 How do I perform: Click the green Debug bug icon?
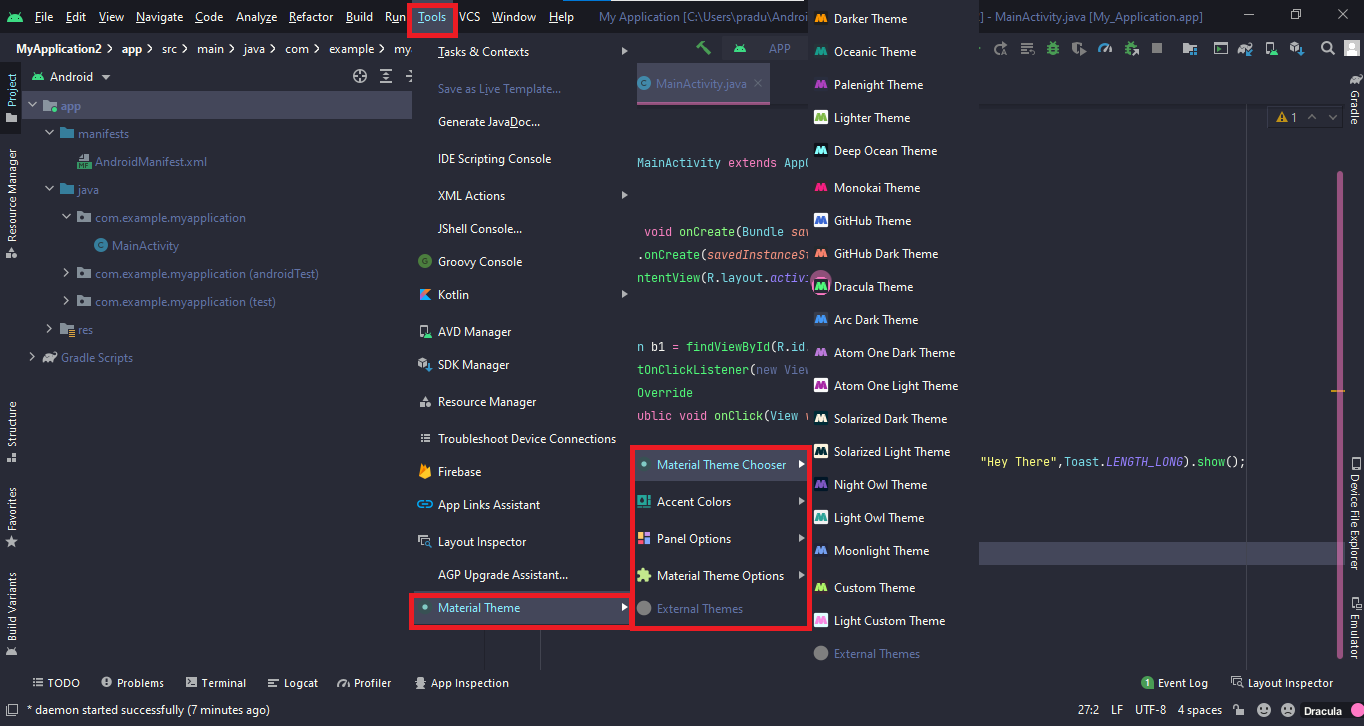coord(1053,48)
